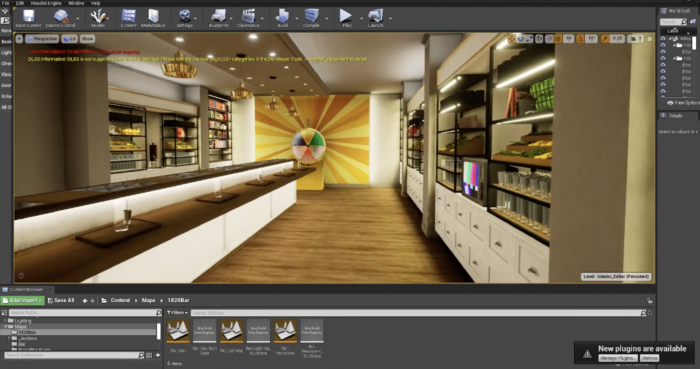Toggle the sources panel icon beside Search Paths
The height and width of the screenshot is (369, 700).
(x=4, y=313)
